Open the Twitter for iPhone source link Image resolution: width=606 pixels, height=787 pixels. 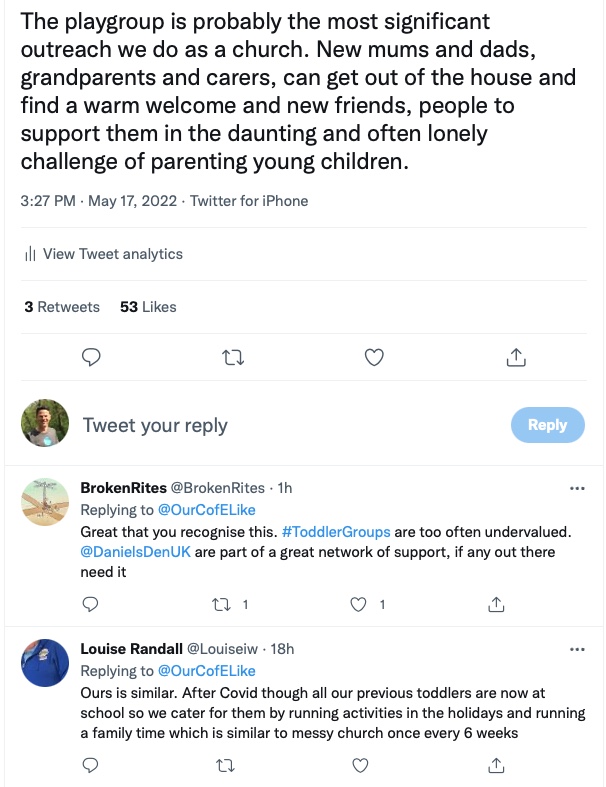pos(249,201)
